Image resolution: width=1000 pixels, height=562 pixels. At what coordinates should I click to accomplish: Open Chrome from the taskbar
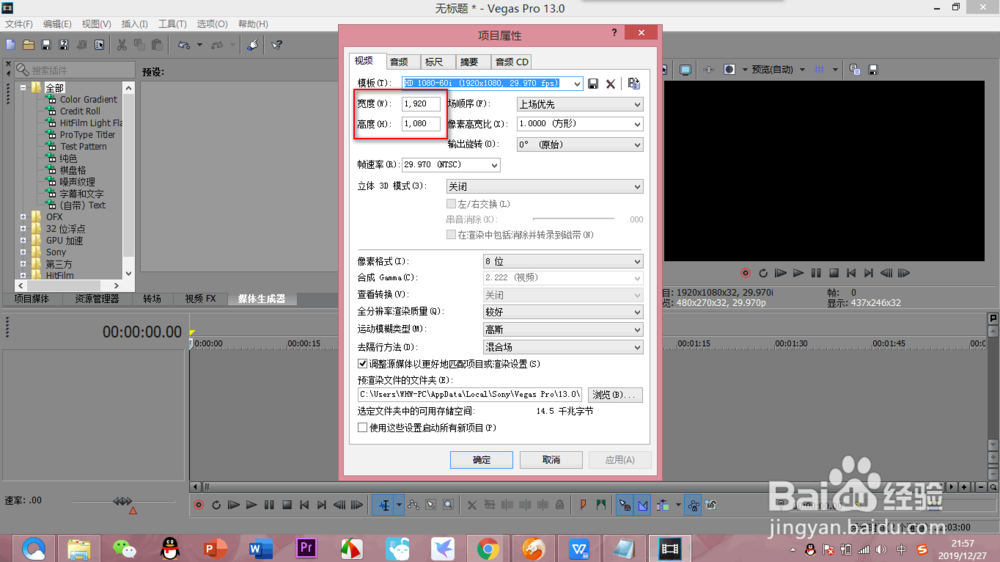[488, 549]
